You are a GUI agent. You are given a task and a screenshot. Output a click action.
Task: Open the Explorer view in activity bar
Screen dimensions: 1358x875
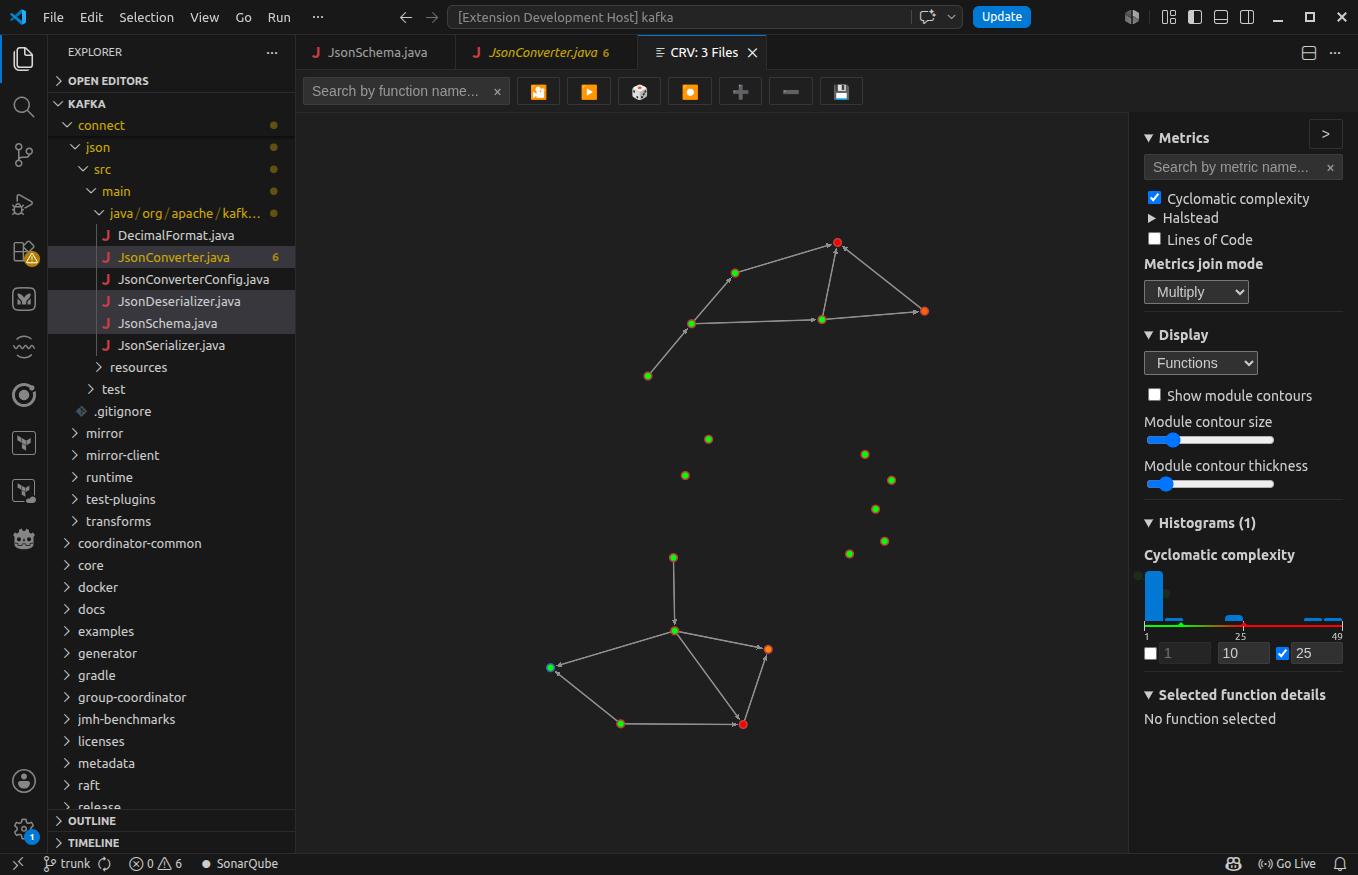click(x=24, y=59)
